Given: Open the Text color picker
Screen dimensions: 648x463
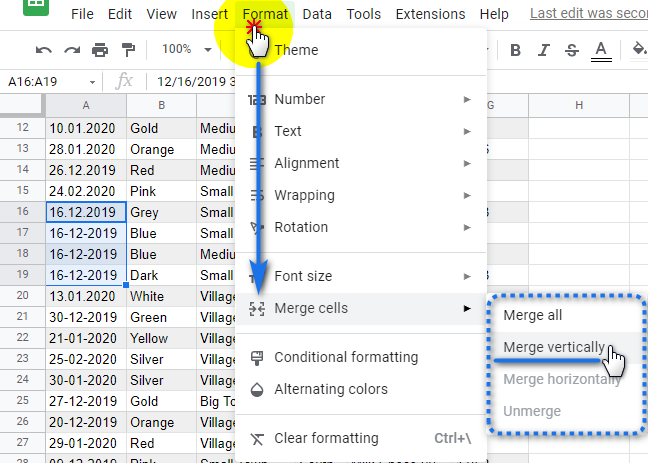Looking at the screenshot, I should pyautogui.click(x=601, y=51).
